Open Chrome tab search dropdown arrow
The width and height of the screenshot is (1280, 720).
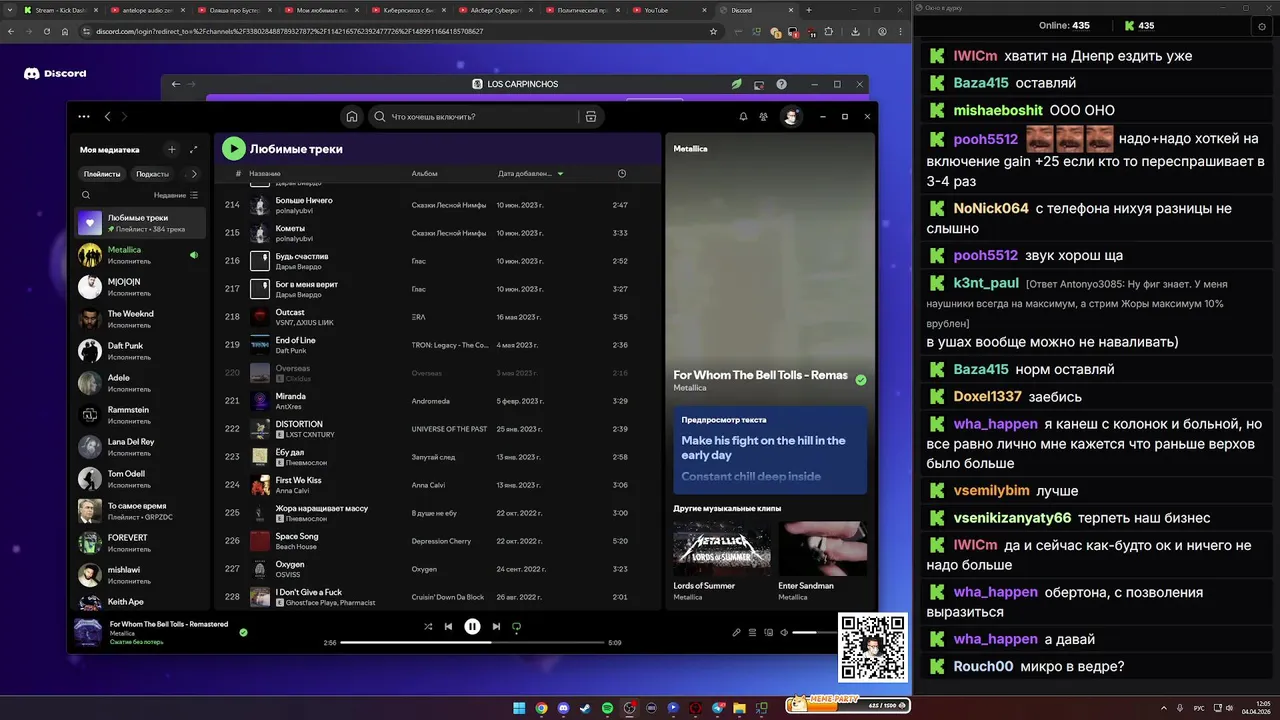pos(9,10)
